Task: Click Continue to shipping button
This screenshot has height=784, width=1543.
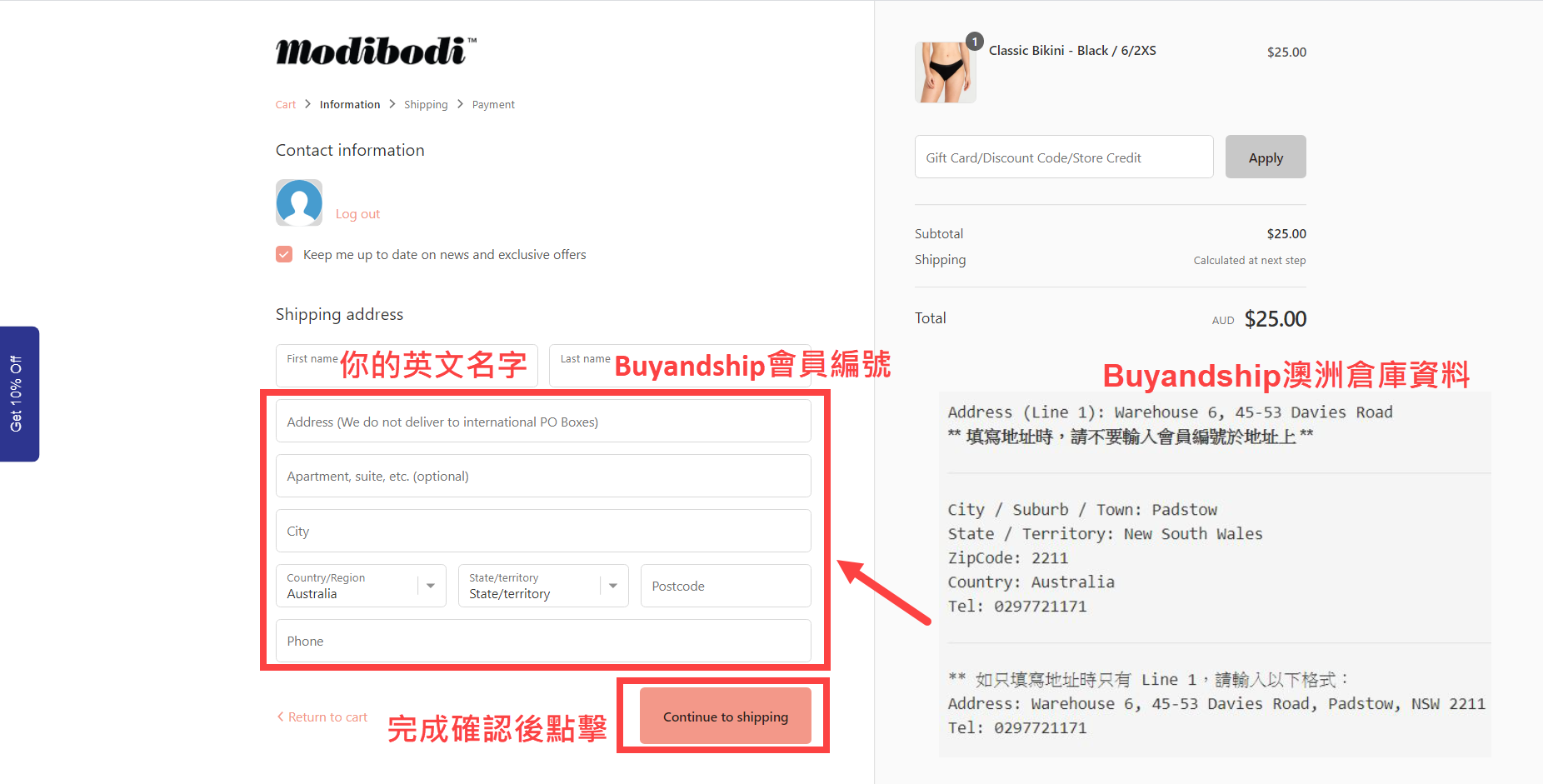Action: point(726,716)
